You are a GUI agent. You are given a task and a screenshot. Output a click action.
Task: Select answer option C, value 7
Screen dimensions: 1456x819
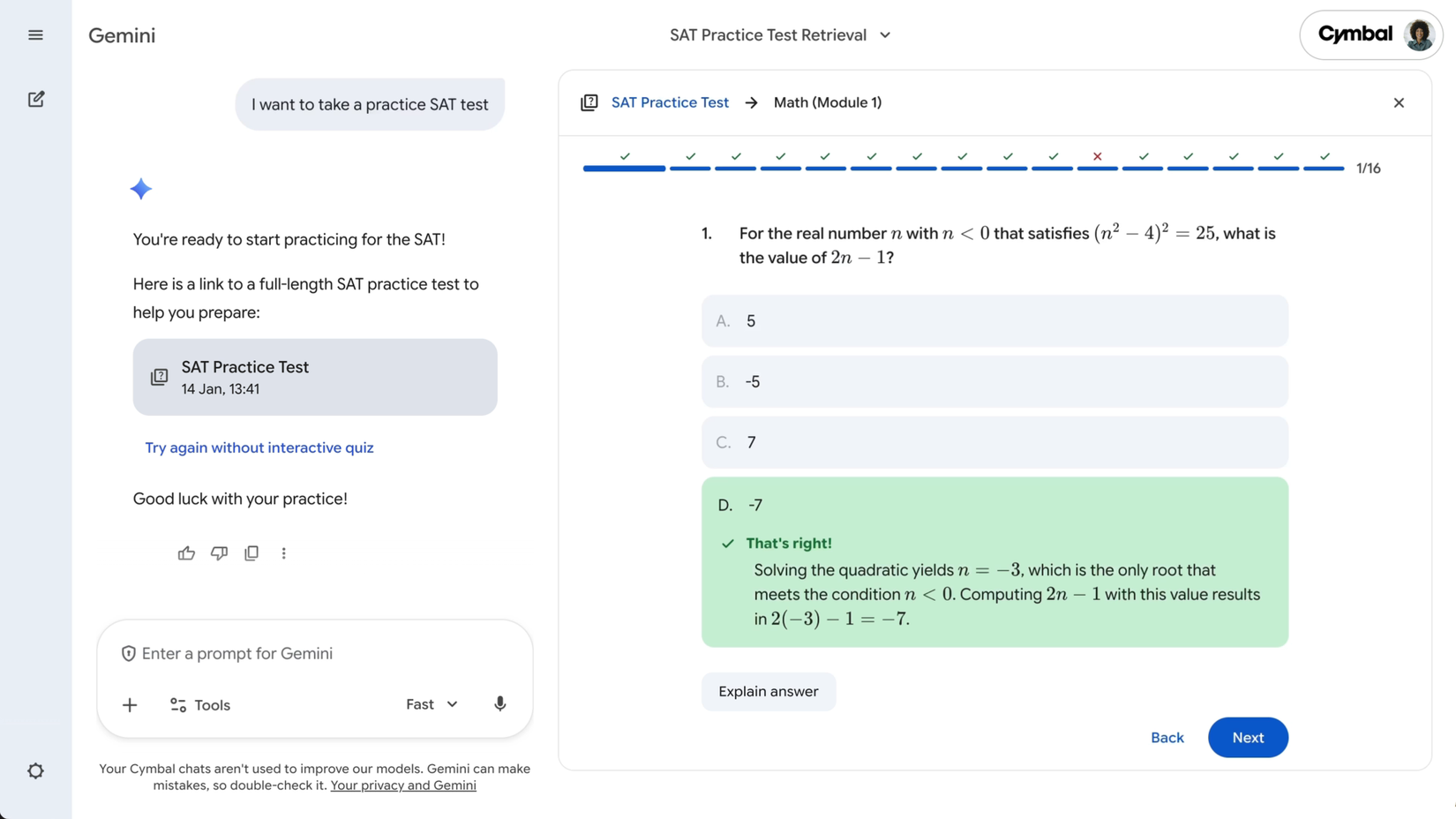(x=994, y=442)
